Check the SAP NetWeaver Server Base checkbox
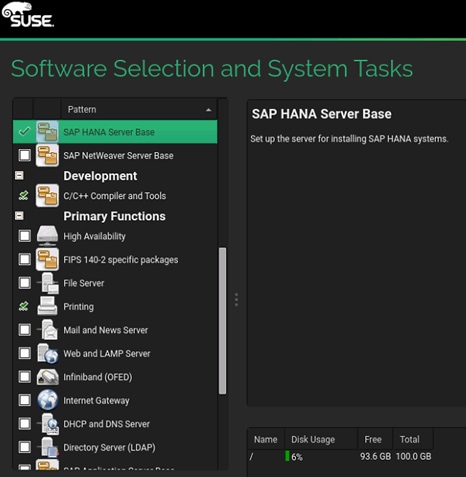This screenshot has width=466, height=477. pos(25,155)
